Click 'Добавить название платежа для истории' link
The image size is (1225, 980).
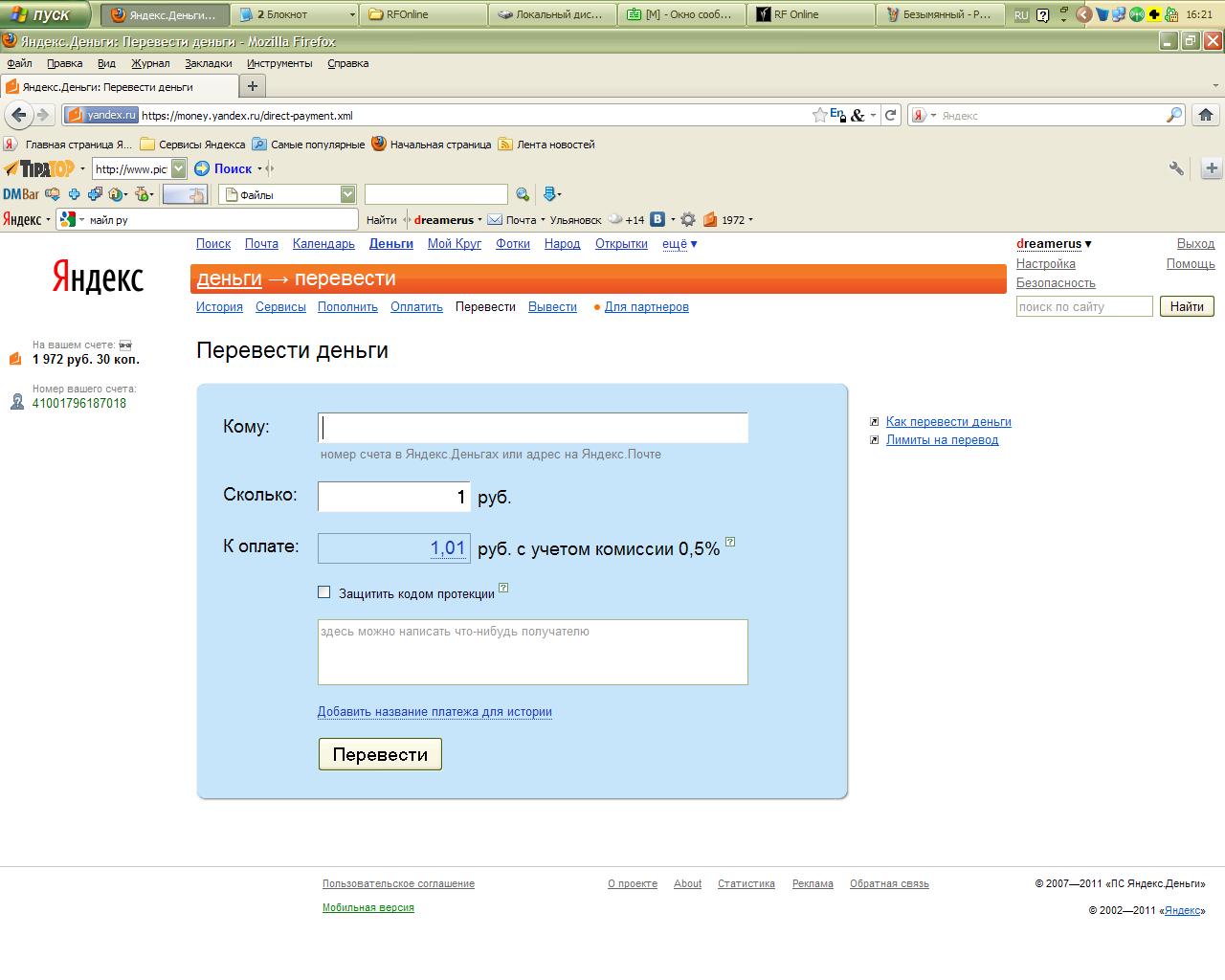pos(434,712)
